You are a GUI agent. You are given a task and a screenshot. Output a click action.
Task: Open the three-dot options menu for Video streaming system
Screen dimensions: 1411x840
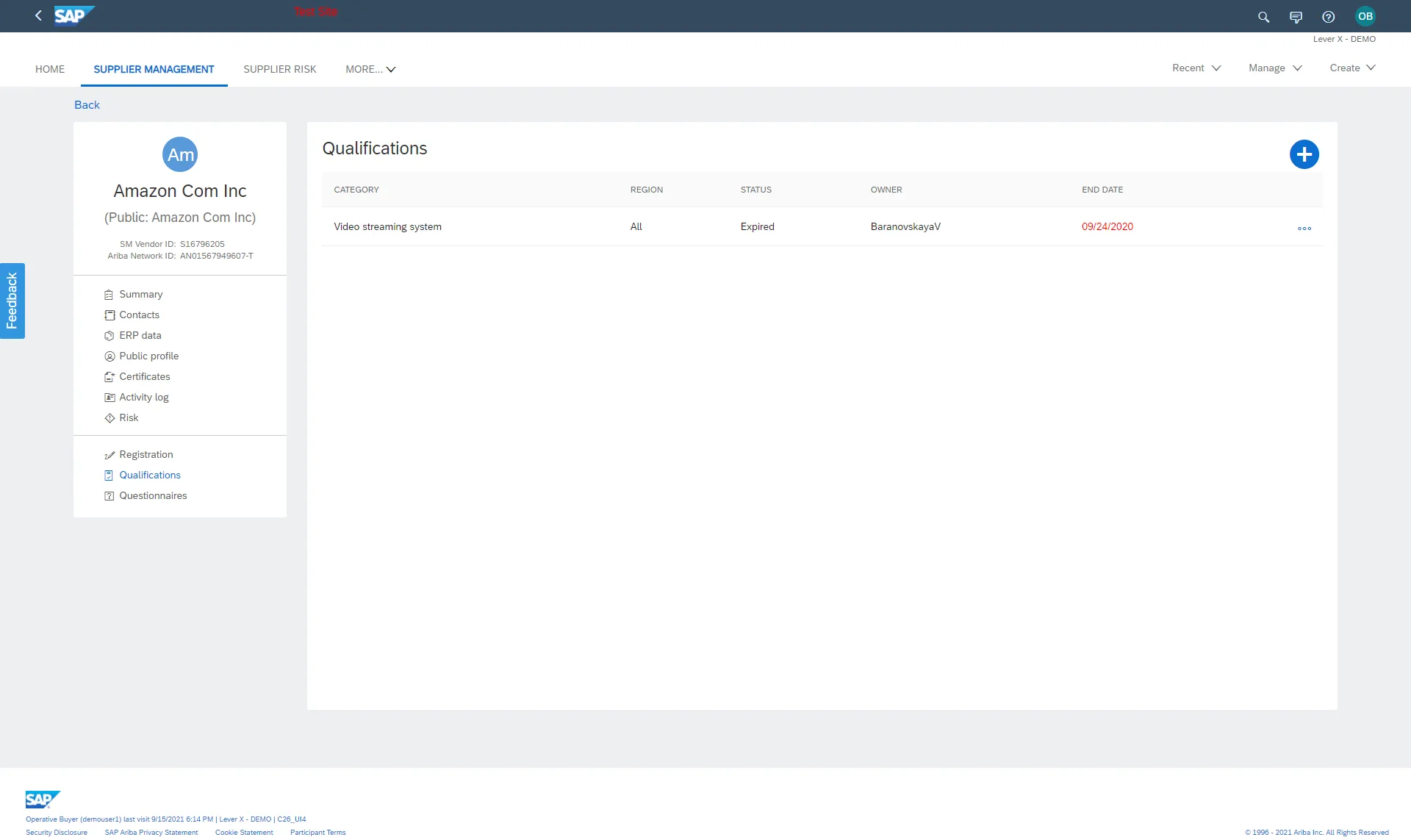(1304, 228)
